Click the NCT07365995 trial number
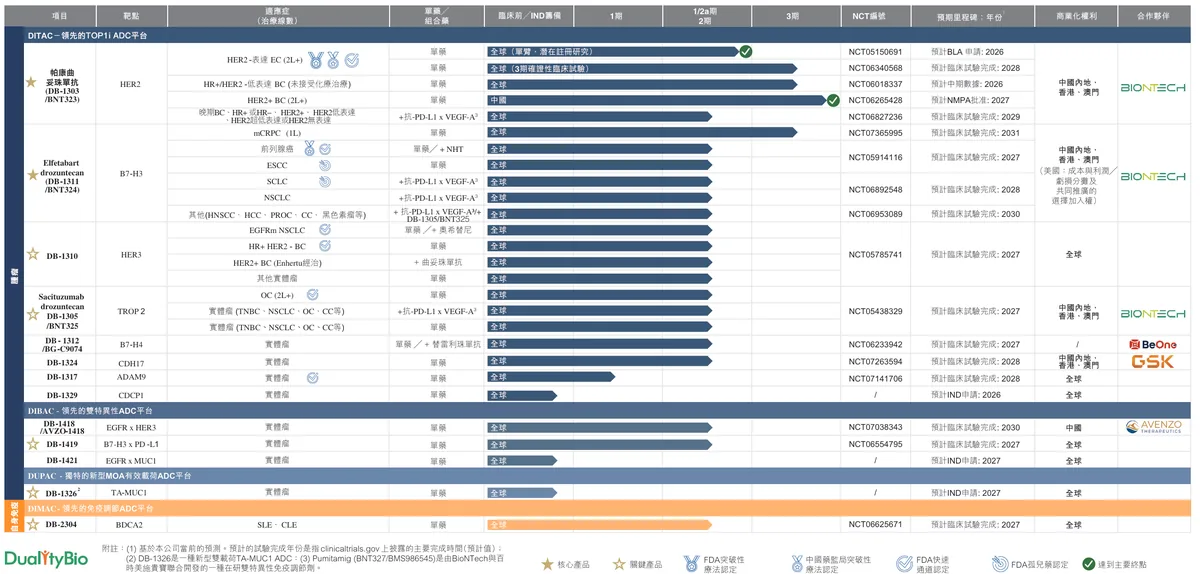 pyautogui.click(x=875, y=133)
